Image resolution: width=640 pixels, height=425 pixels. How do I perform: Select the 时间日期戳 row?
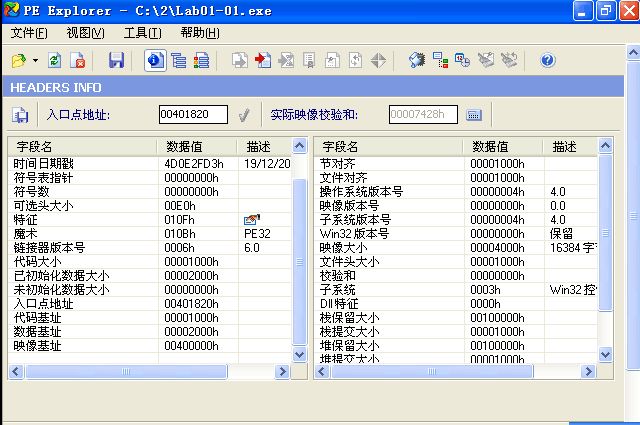pyautogui.click(x=150, y=164)
